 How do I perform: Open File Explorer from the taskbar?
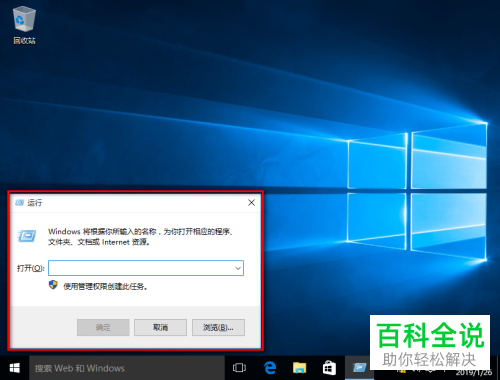click(299, 368)
